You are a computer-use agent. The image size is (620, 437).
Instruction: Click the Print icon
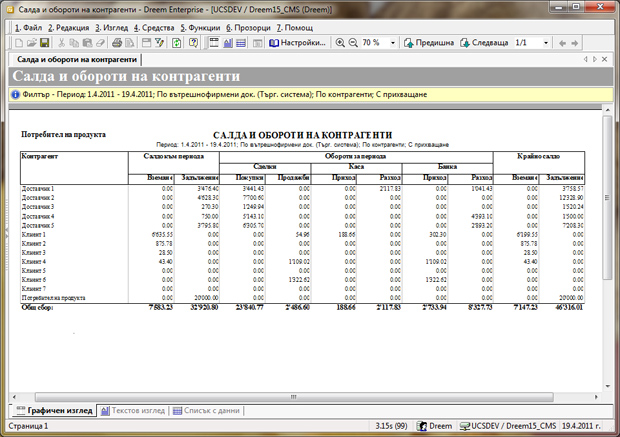(117, 43)
